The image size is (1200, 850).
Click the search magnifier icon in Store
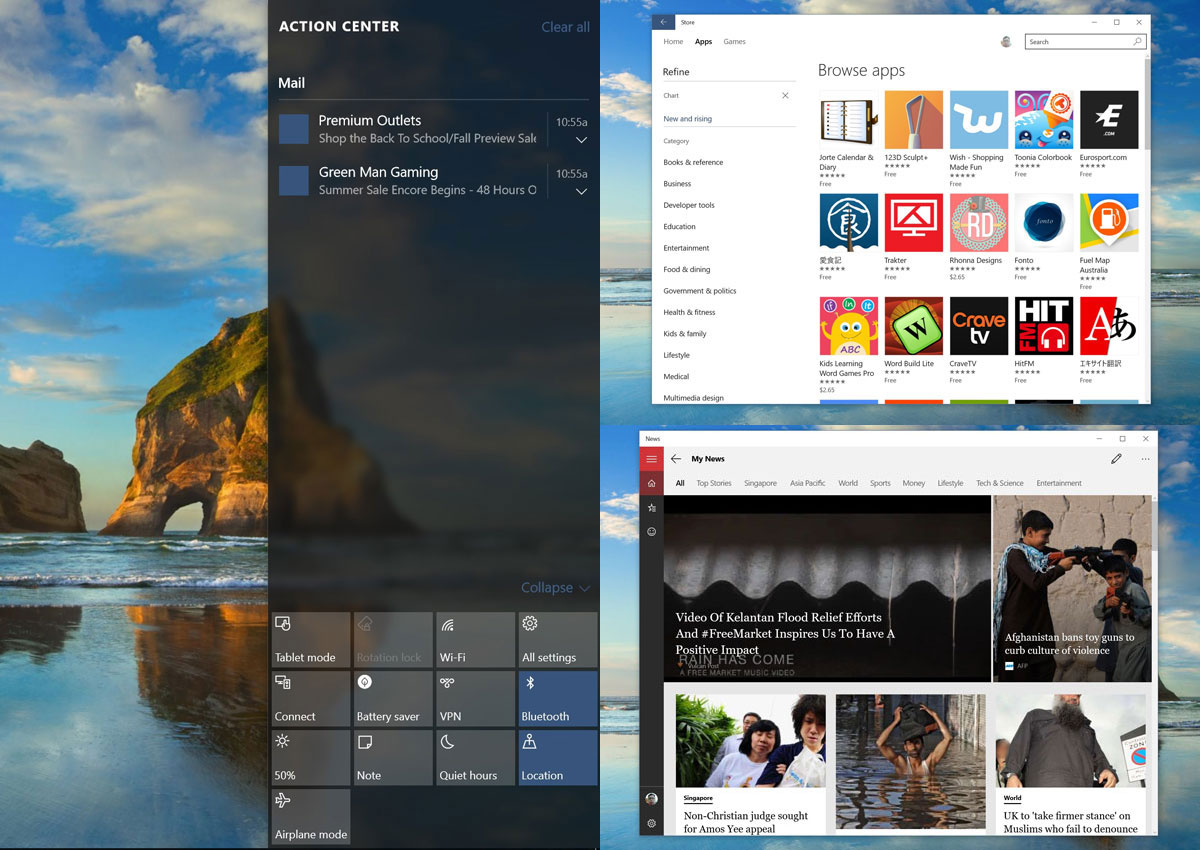(1137, 42)
